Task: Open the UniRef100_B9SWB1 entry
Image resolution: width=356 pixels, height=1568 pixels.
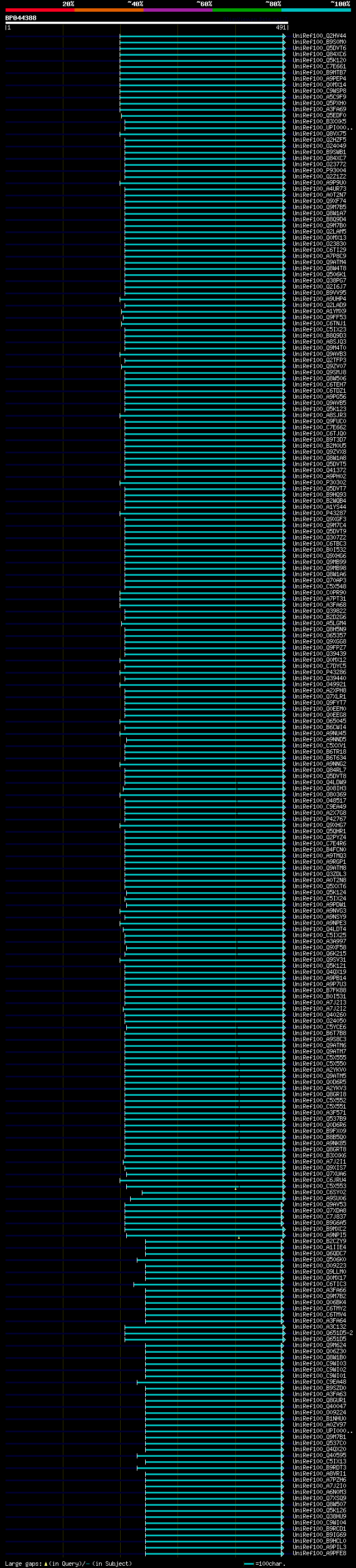Action: tap(319, 152)
